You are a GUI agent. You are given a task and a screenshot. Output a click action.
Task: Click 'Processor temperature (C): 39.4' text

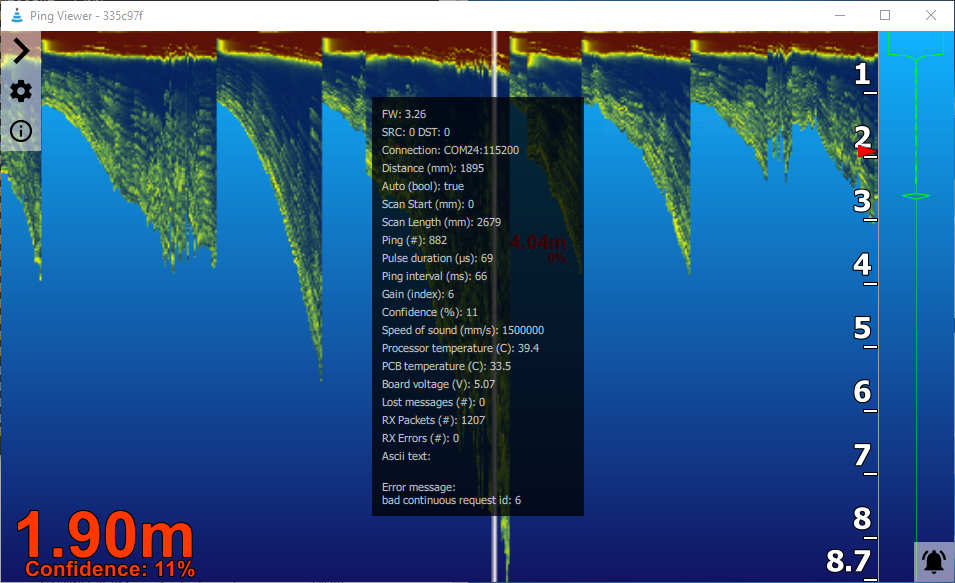[x=460, y=348]
